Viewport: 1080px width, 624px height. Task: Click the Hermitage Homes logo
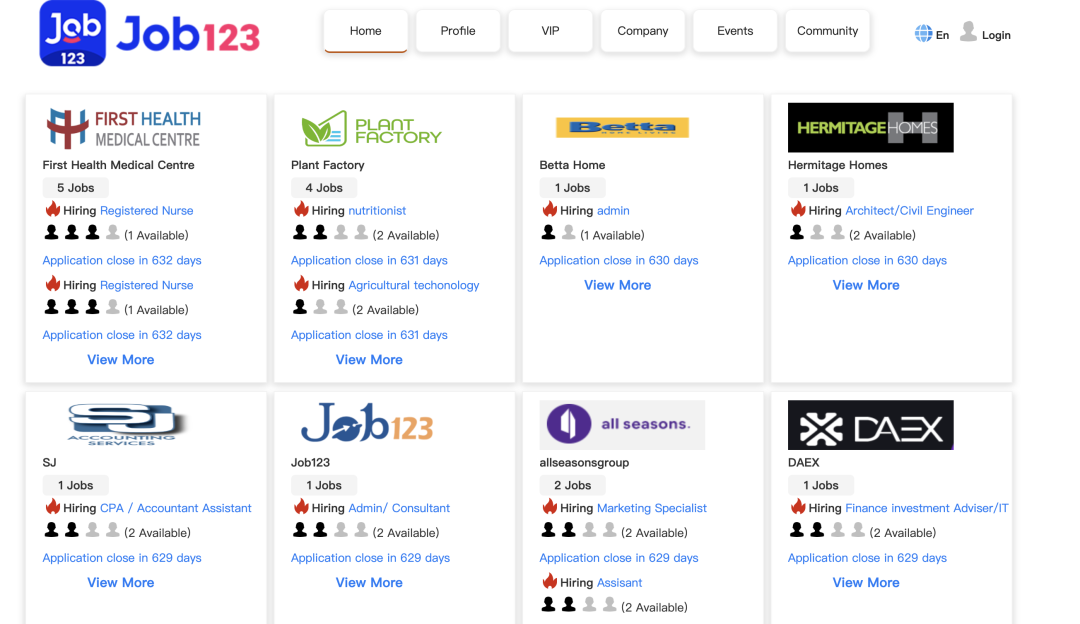[871, 127]
